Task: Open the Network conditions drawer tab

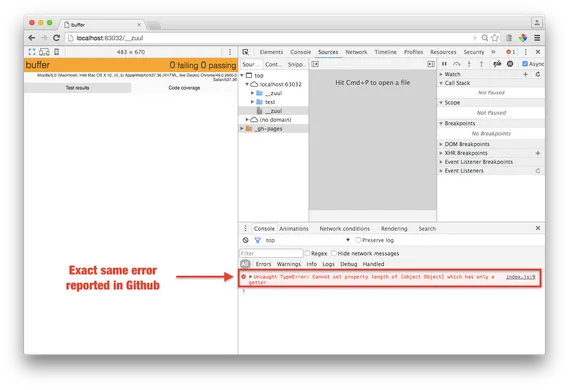Action: pos(345,229)
